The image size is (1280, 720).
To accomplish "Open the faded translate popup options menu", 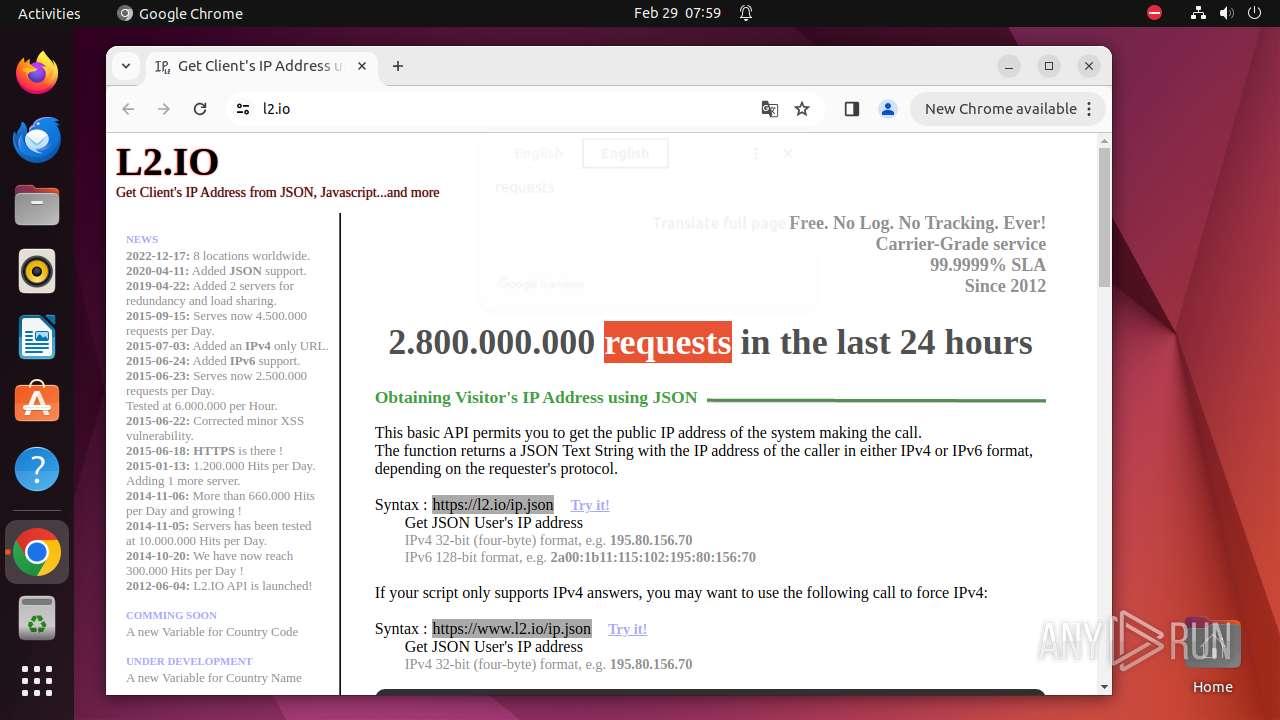I will [756, 154].
